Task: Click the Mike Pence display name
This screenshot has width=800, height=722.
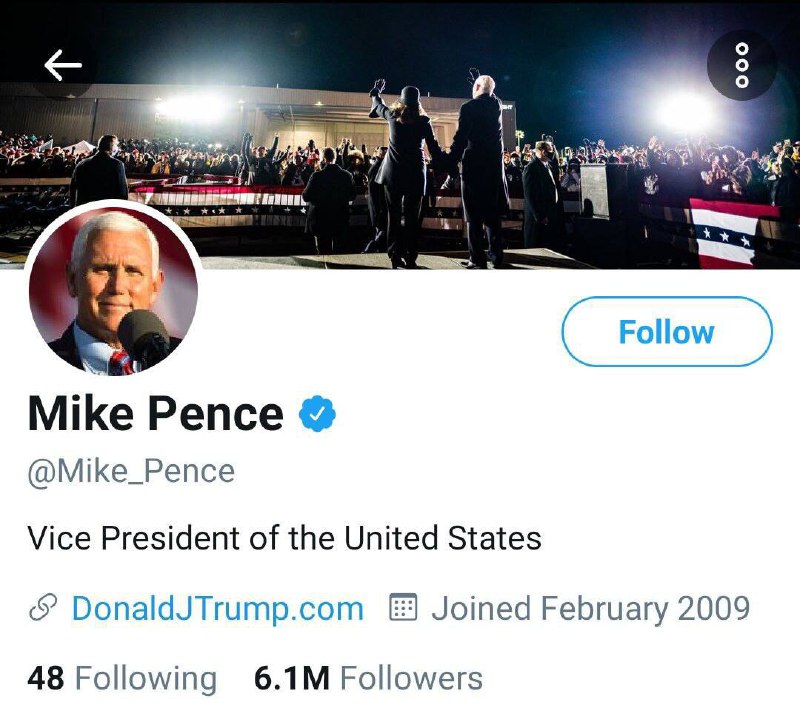Action: point(156,413)
